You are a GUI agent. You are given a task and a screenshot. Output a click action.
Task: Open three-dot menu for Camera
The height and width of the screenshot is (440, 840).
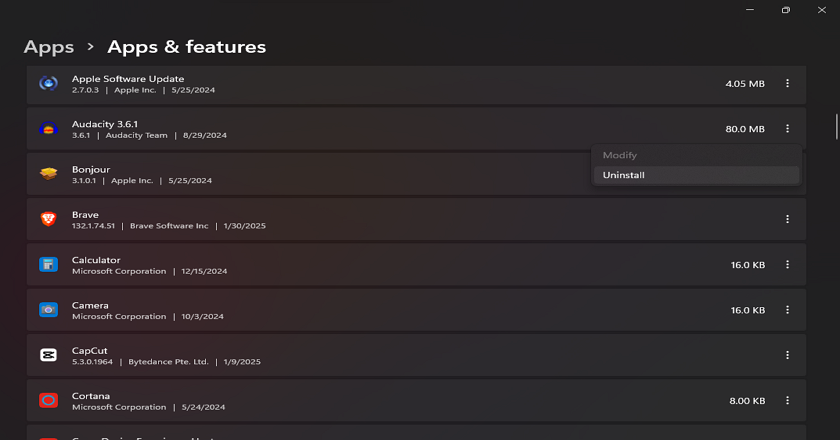point(788,310)
